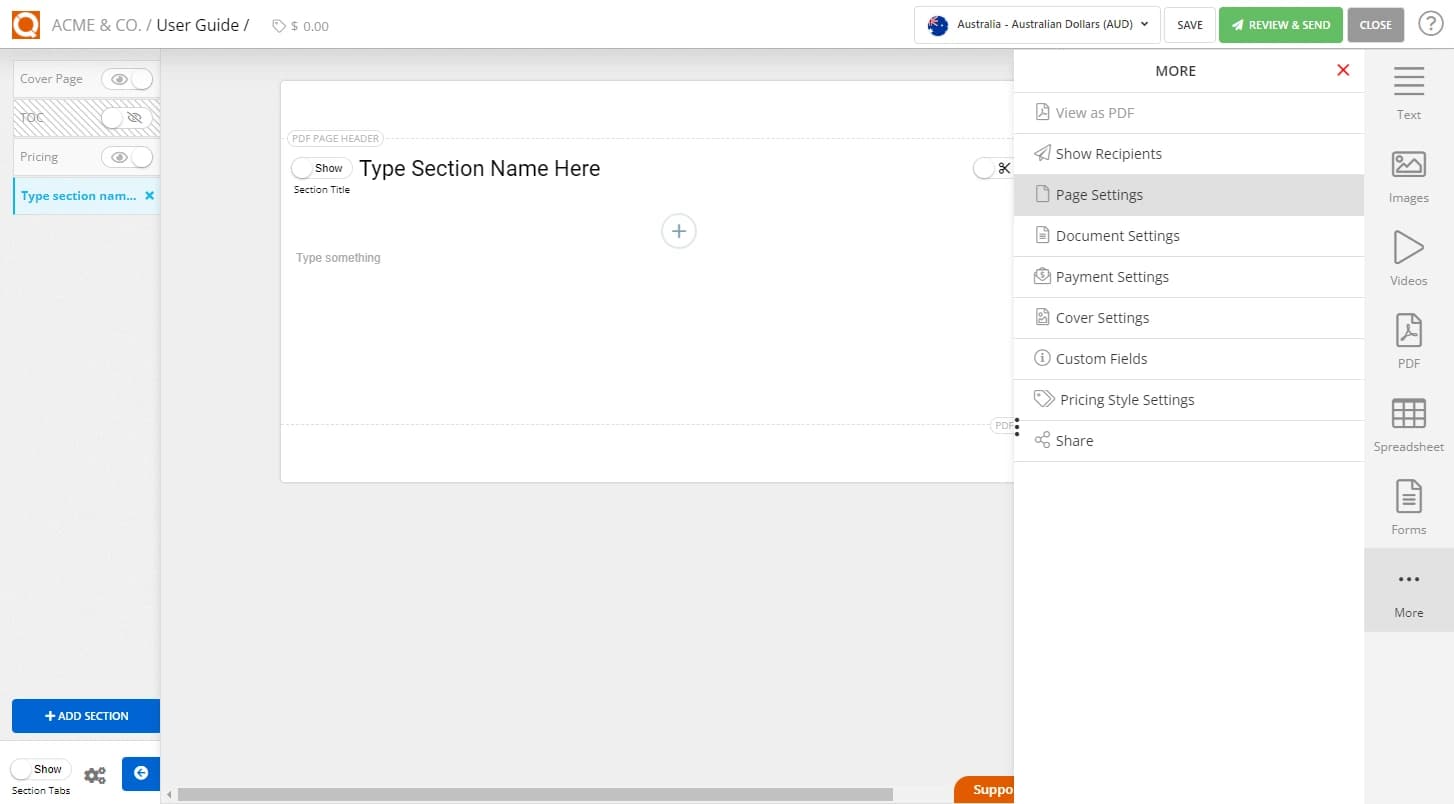Viewport: 1454px width, 804px height.
Task: Choose Share in the More menu
Action: tap(1075, 440)
